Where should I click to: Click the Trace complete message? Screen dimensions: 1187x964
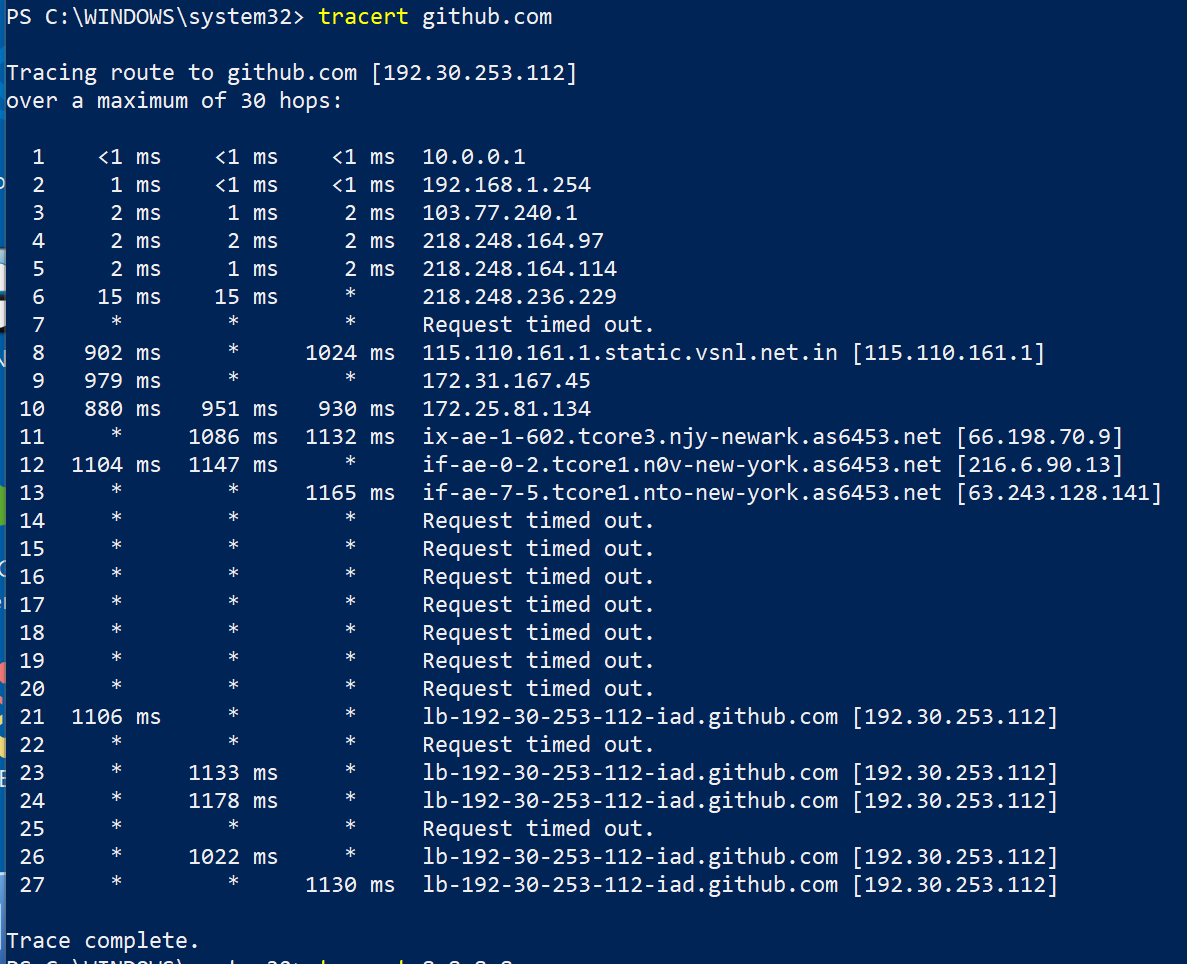103,941
